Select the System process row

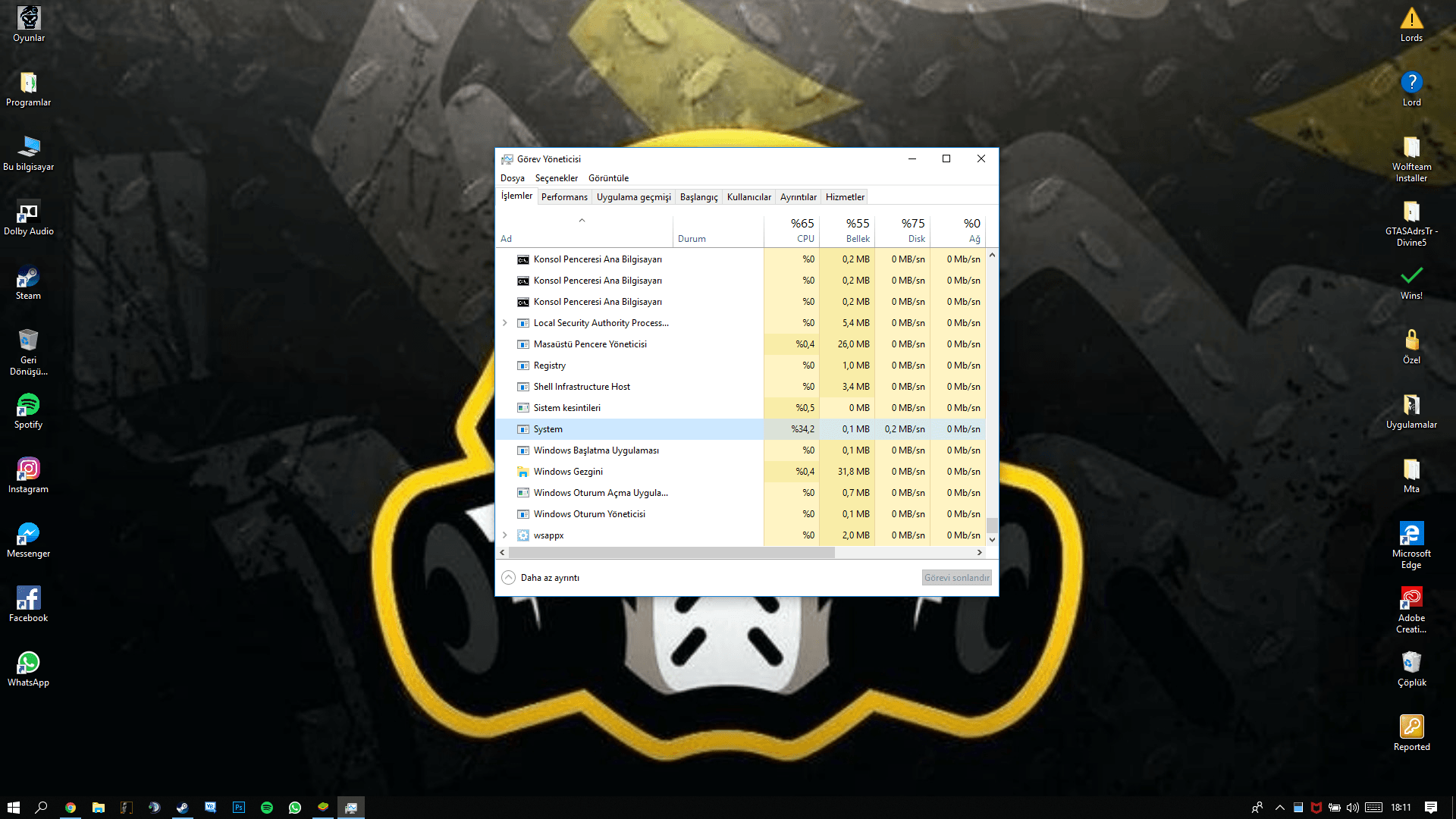pyautogui.click(x=740, y=429)
